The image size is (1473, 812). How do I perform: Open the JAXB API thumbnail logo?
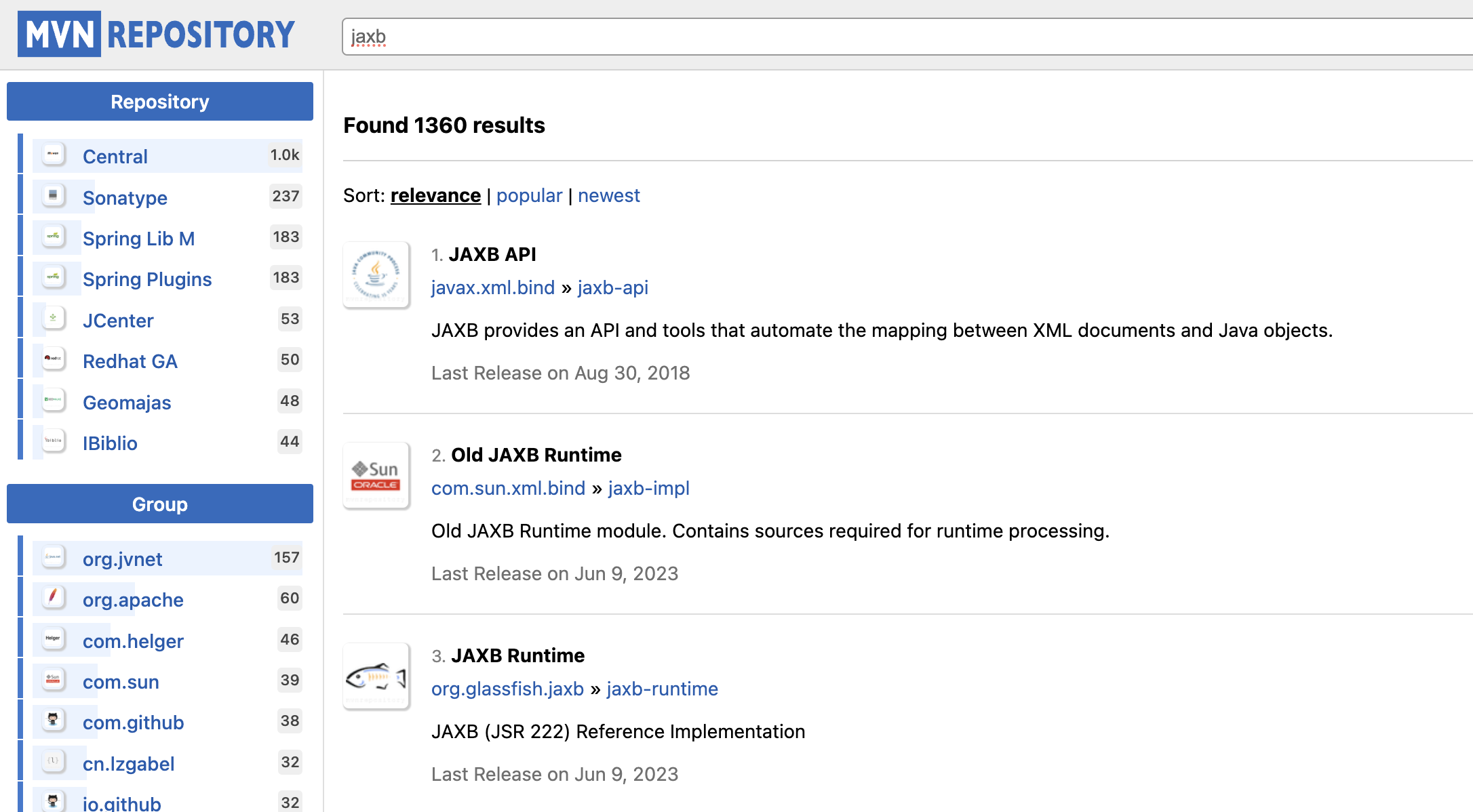point(376,275)
